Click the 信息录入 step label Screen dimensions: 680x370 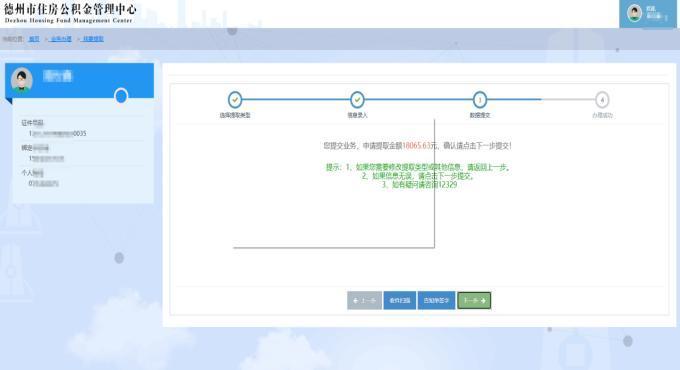coord(357,115)
